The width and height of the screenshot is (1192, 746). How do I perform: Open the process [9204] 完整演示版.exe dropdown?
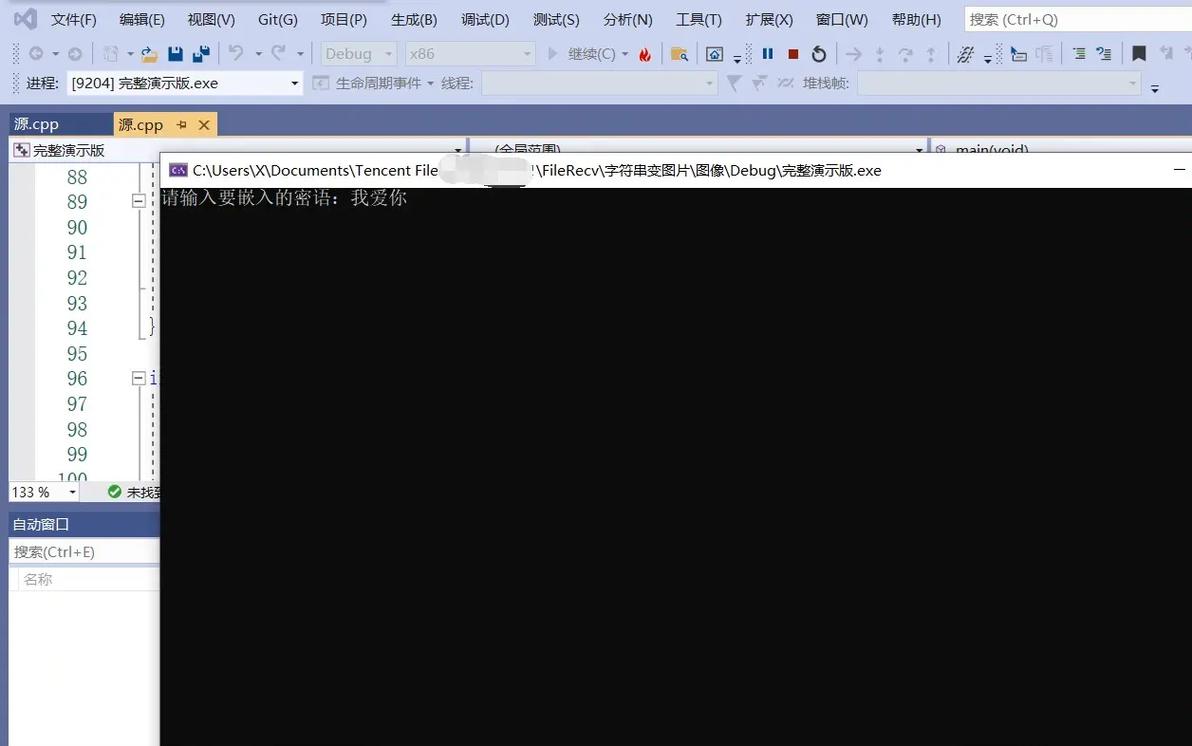pyautogui.click(x=185, y=83)
